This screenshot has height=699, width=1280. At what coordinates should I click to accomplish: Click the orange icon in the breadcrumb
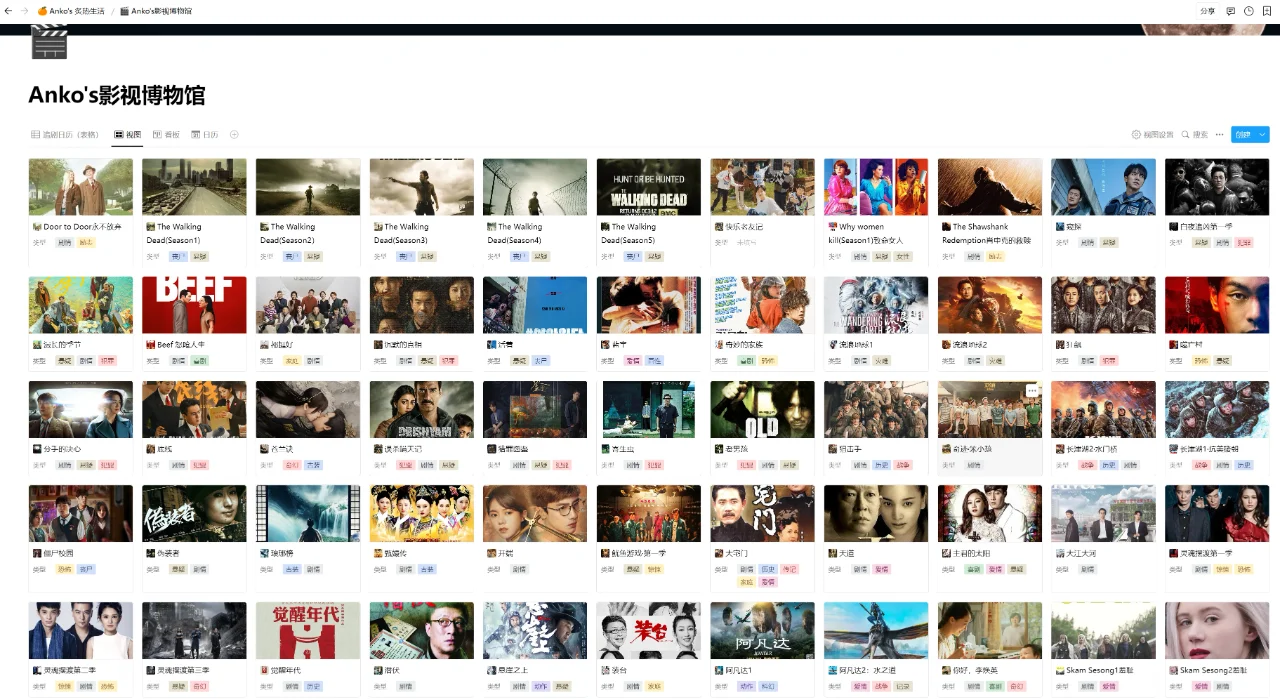pyautogui.click(x=42, y=11)
